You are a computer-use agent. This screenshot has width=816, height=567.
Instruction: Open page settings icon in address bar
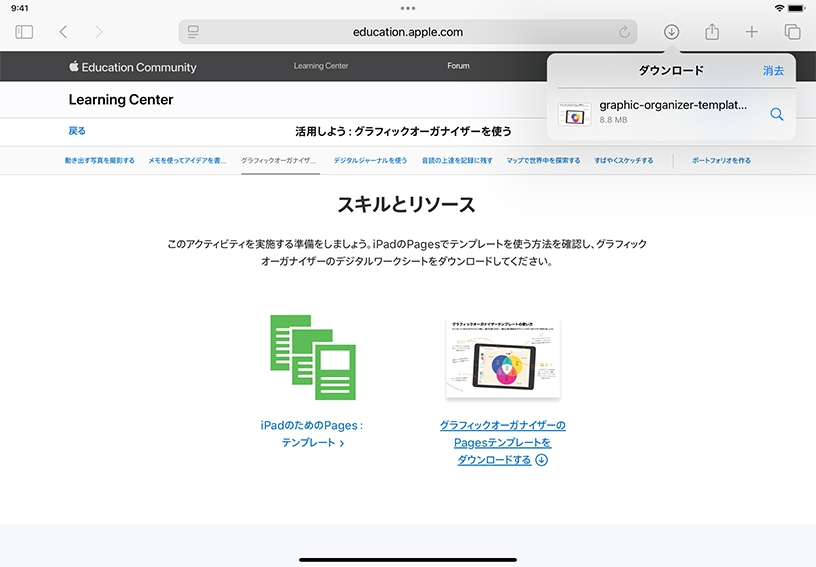(193, 32)
